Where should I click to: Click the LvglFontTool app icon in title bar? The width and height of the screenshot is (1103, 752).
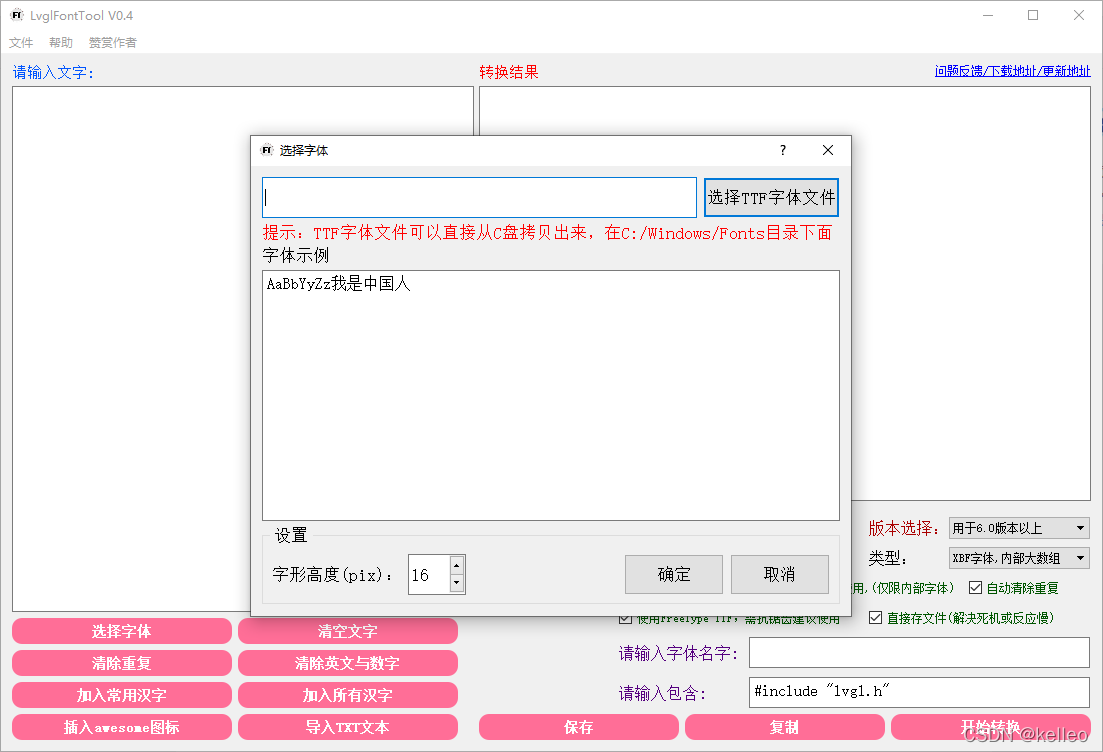tap(16, 15)
